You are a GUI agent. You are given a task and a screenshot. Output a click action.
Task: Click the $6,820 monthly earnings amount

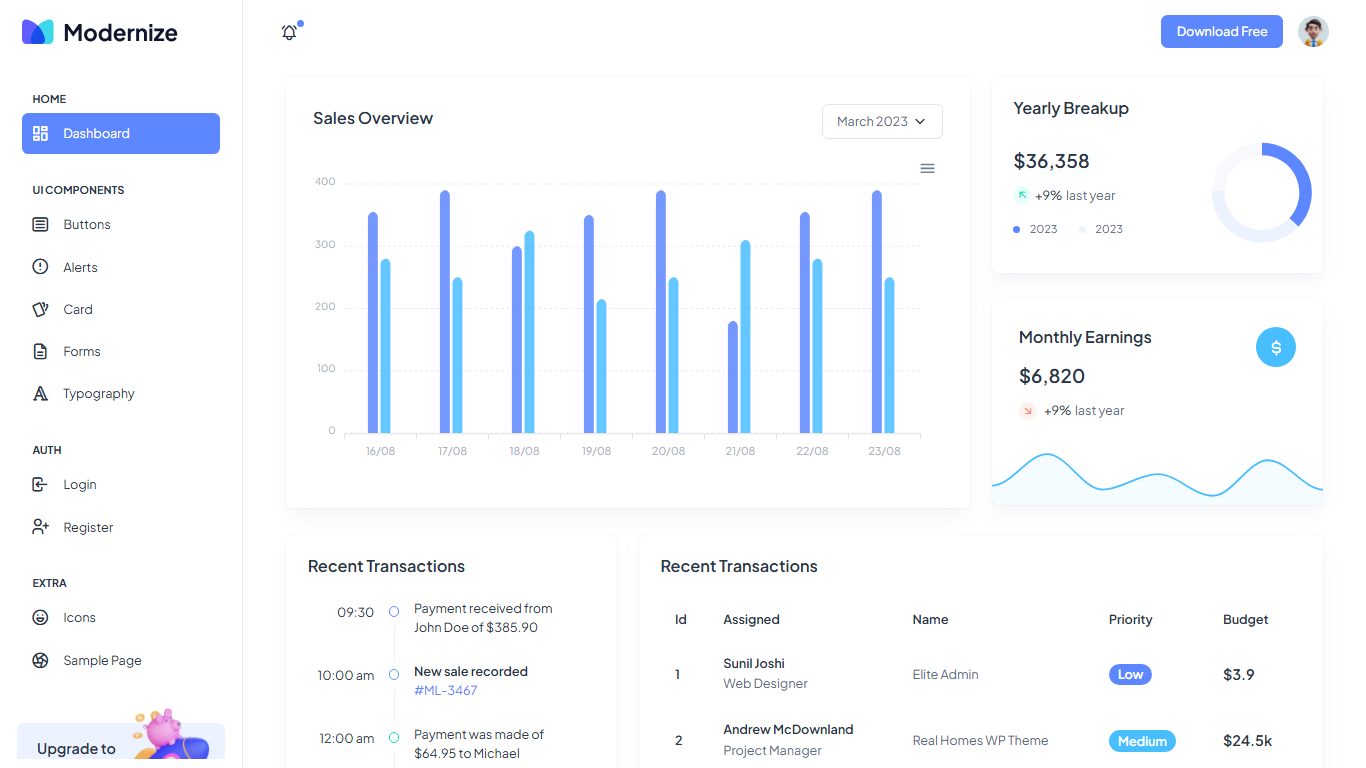1052,376
